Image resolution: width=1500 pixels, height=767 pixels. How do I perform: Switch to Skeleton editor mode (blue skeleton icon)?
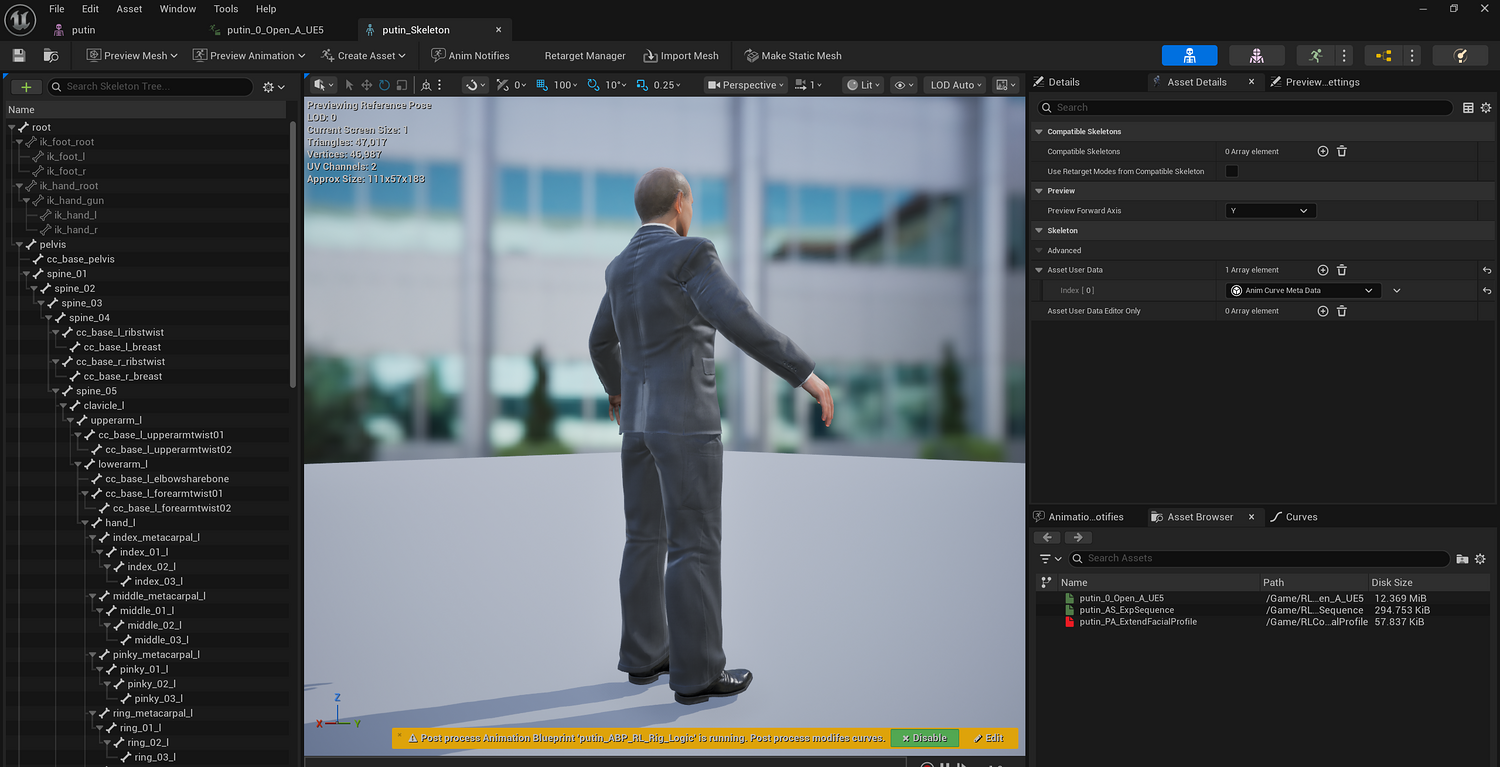1189,56
